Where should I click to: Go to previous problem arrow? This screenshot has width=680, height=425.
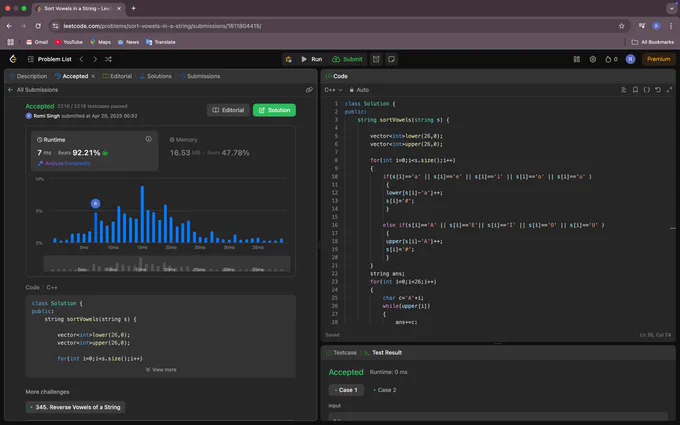coord(81,59)
